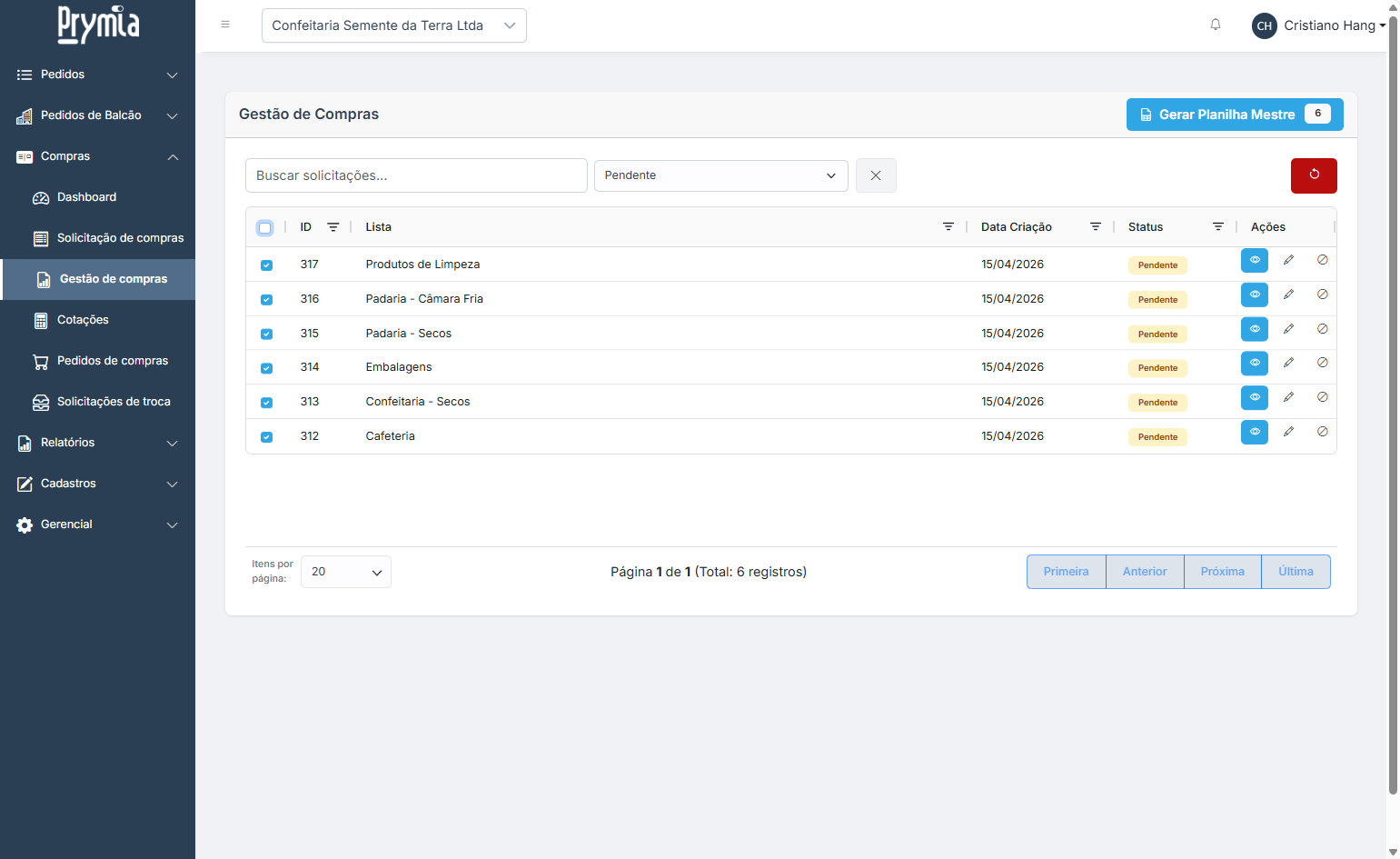
Task: Uncheck the Padaria - Secos row checkbox
Action: [x=266, y=335]
